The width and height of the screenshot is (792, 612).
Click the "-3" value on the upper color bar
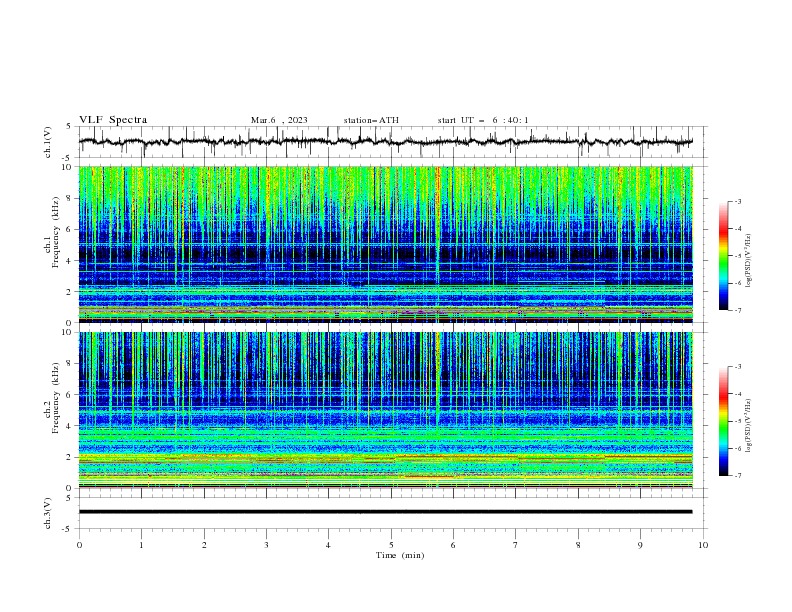pos(737,201)
